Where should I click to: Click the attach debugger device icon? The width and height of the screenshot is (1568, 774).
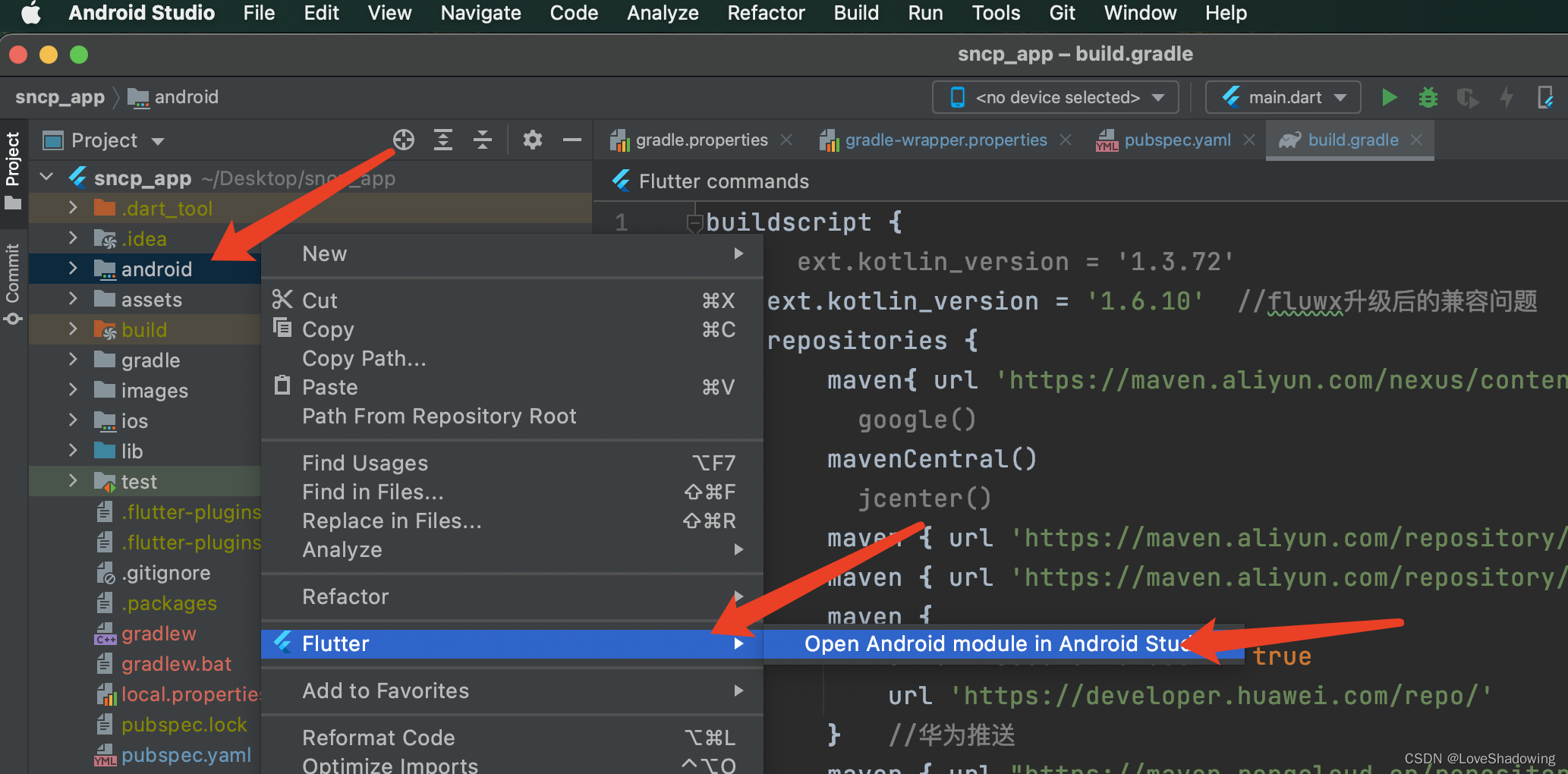[1545, 97]
